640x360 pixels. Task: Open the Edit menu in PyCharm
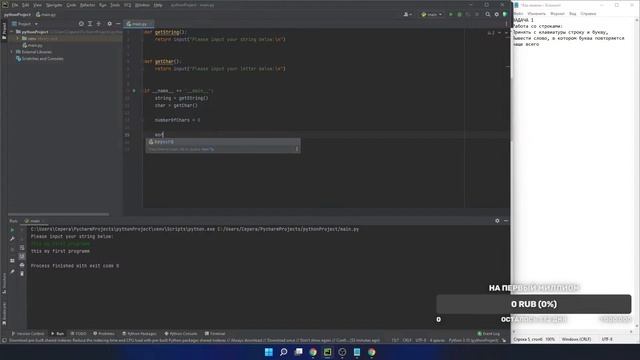pyautogui.click(x=25, y=5)
